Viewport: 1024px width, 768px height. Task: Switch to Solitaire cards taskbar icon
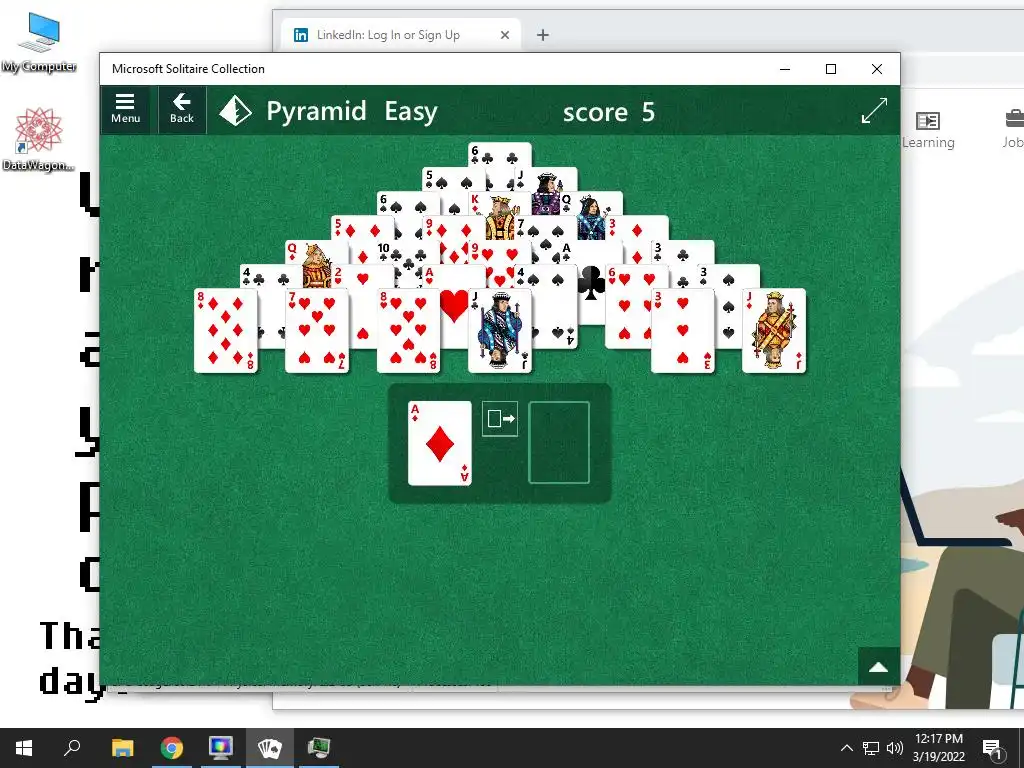[270, 748]
